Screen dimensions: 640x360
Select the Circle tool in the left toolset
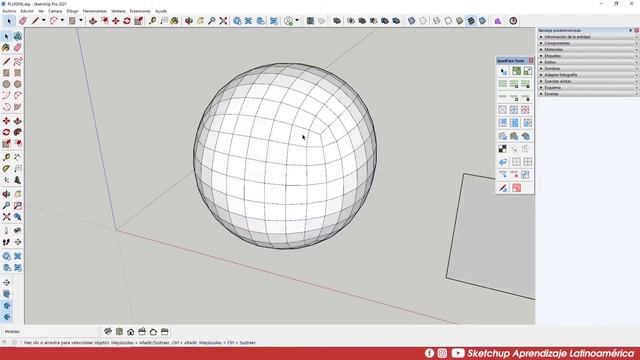[x=6, y=84]
